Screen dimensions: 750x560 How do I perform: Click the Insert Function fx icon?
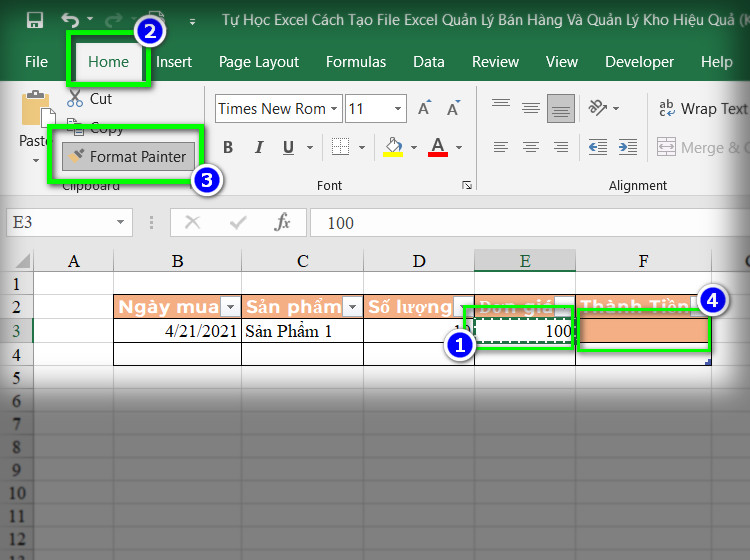[282, 222]
